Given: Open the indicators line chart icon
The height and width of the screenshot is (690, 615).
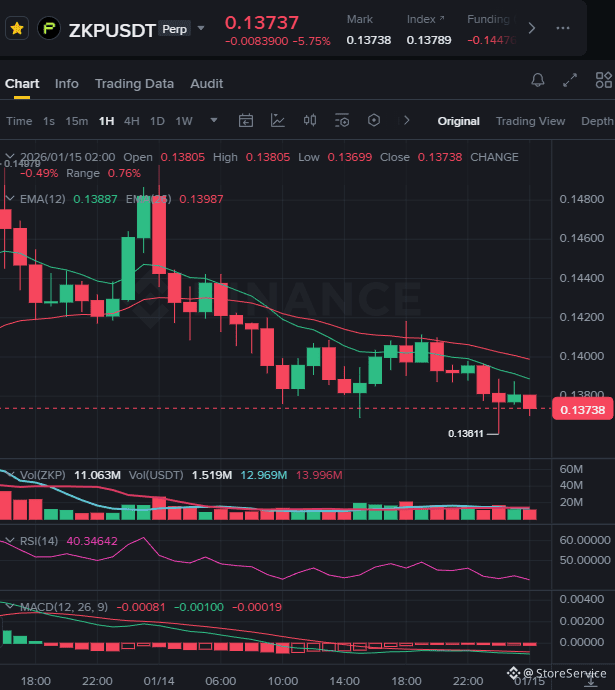Looking at the screenshot, I should coord(278,120).
